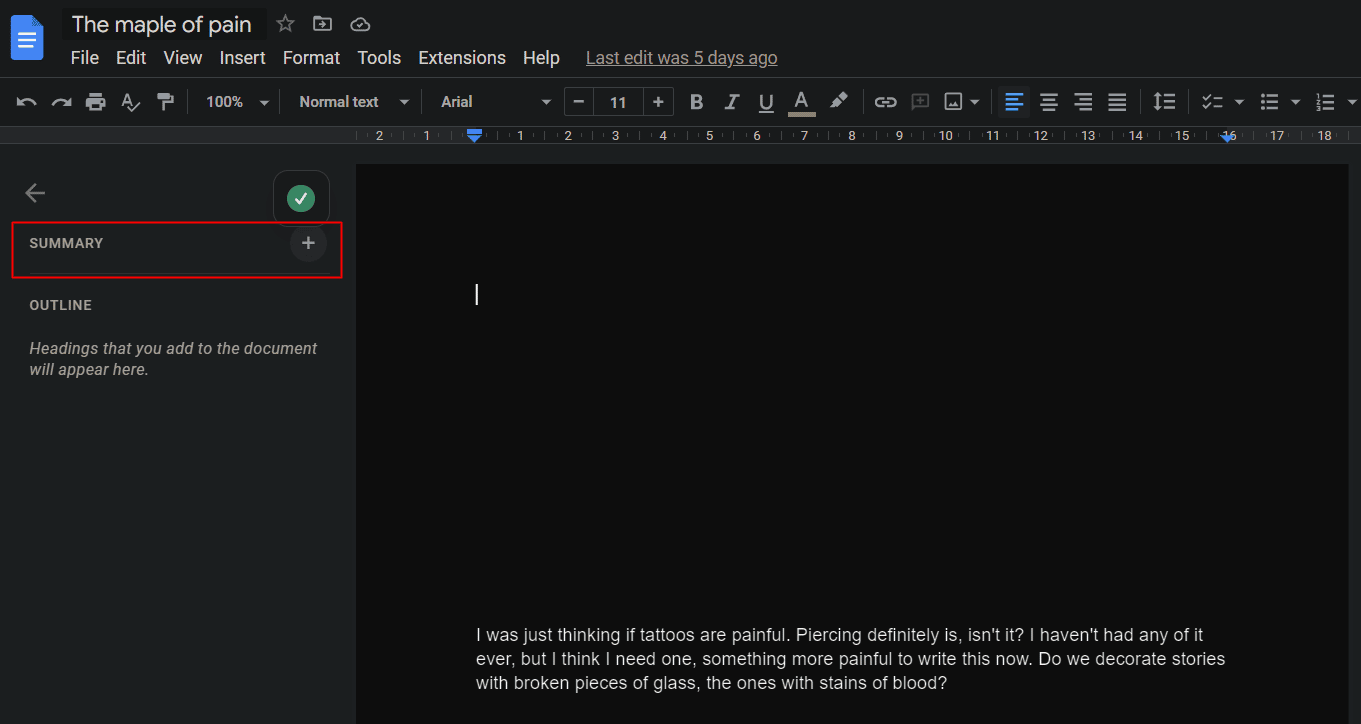
Task: Edit the font size field
Action: (618, 102)
